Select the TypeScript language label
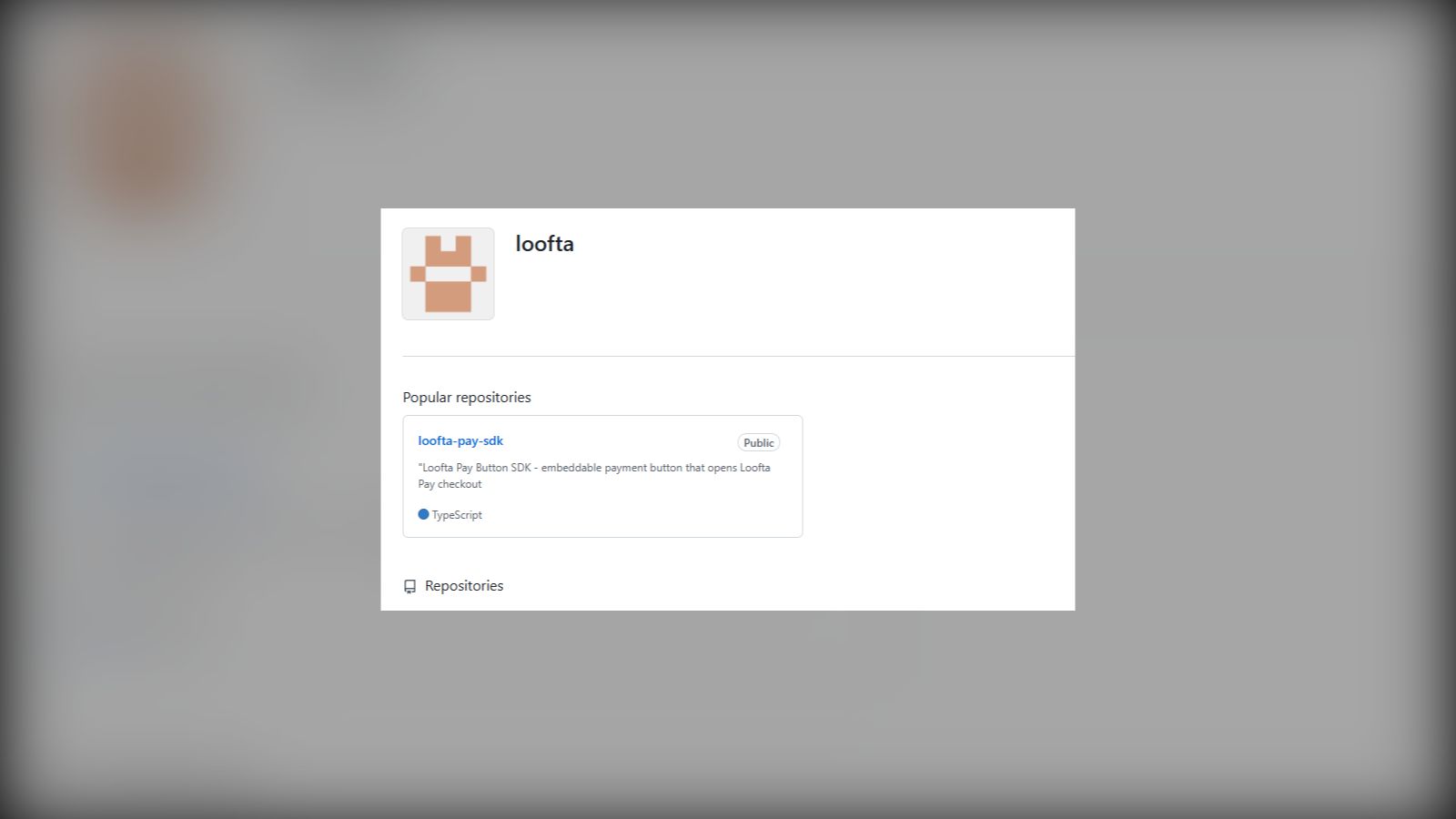This screenshot has height=819, width=1456. pyautogui.click(x=457, y=515)
